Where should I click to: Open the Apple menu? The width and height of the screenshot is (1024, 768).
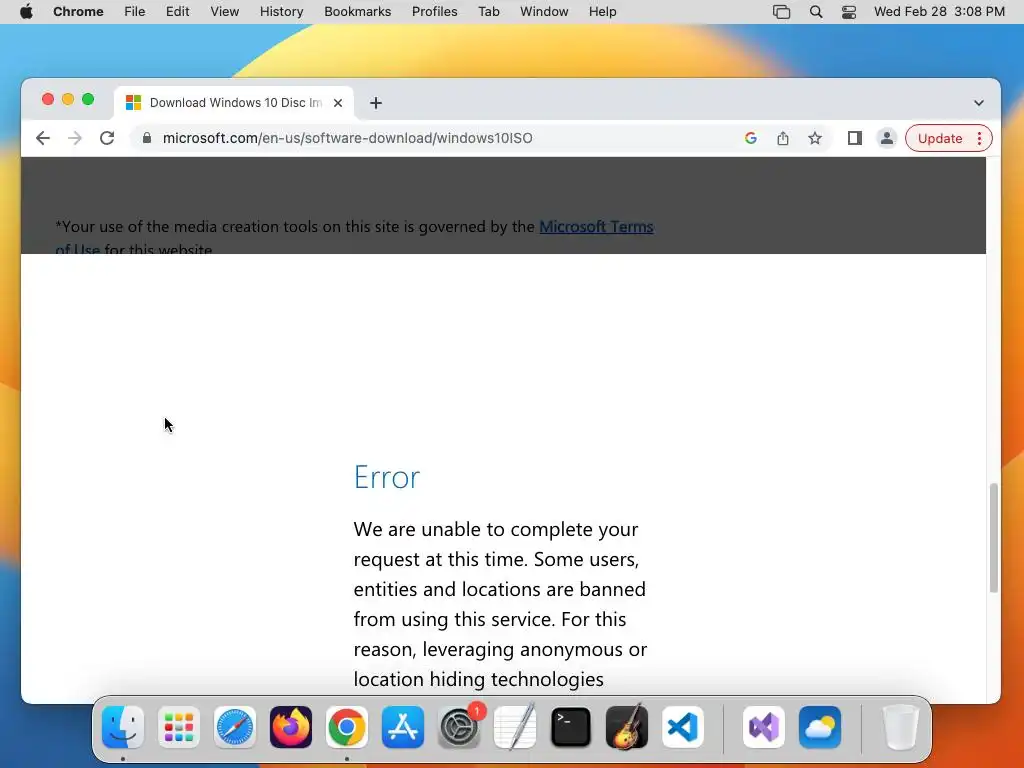tap(26, 11)
